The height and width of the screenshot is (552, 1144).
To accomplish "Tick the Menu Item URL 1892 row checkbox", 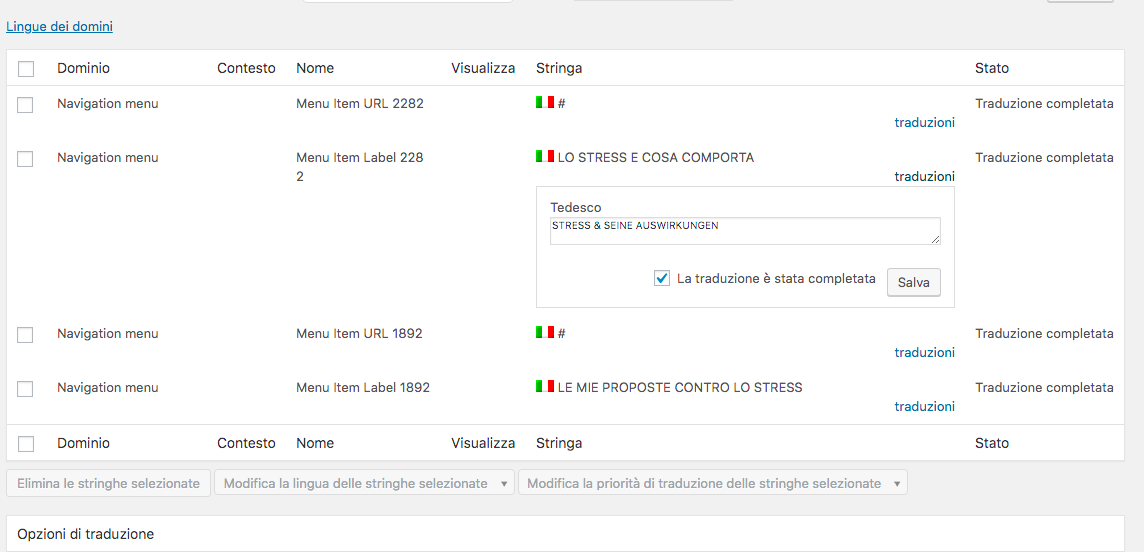I will (x=26, y=335).
